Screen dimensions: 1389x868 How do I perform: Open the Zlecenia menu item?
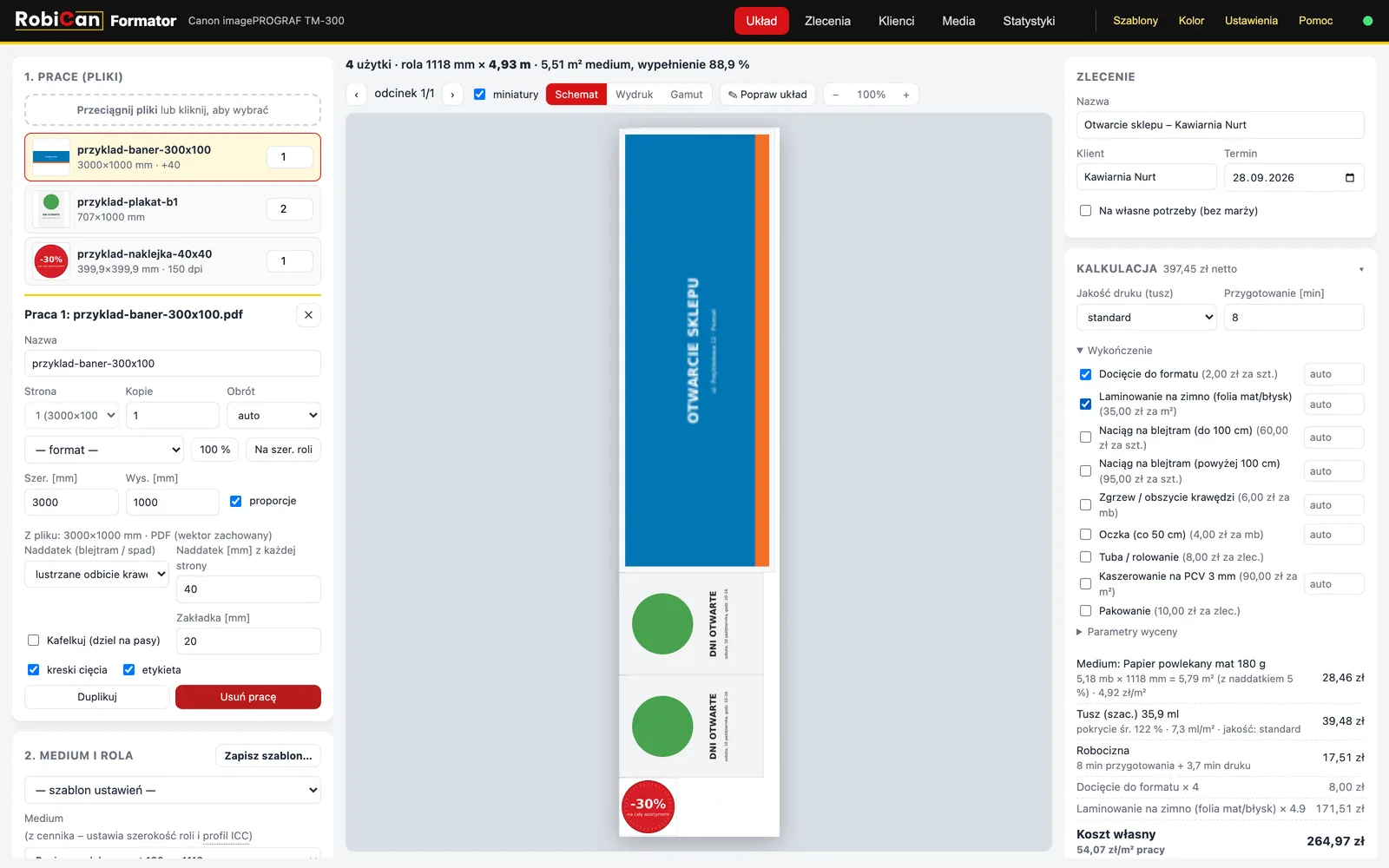827,21
